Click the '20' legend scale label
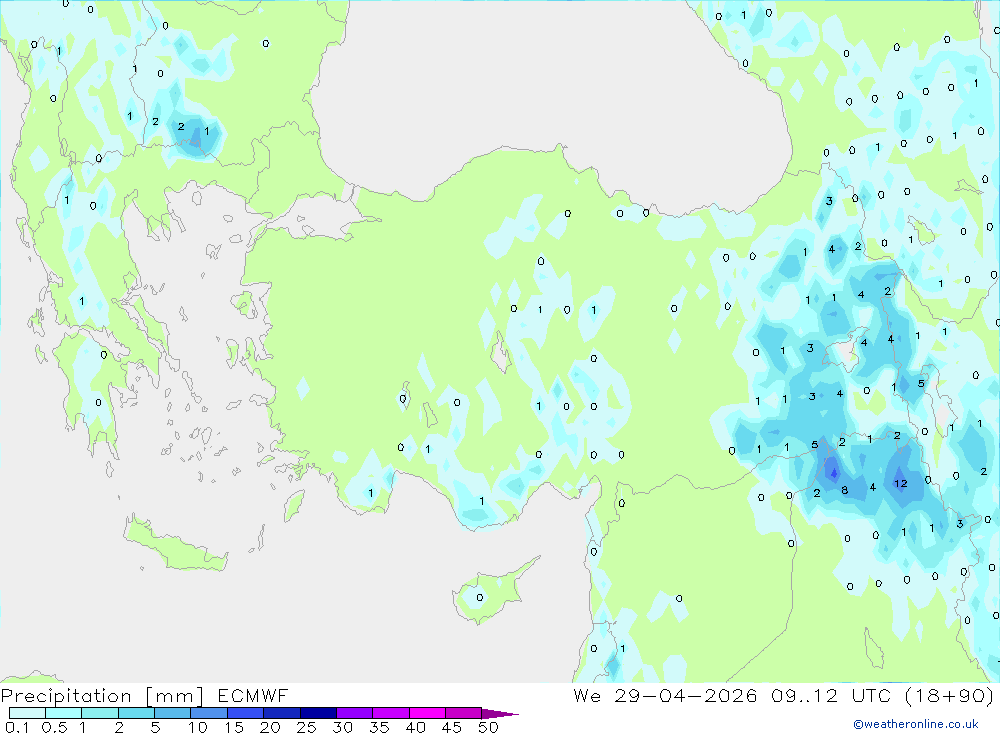1000x733 pixels. click(270, 727)
